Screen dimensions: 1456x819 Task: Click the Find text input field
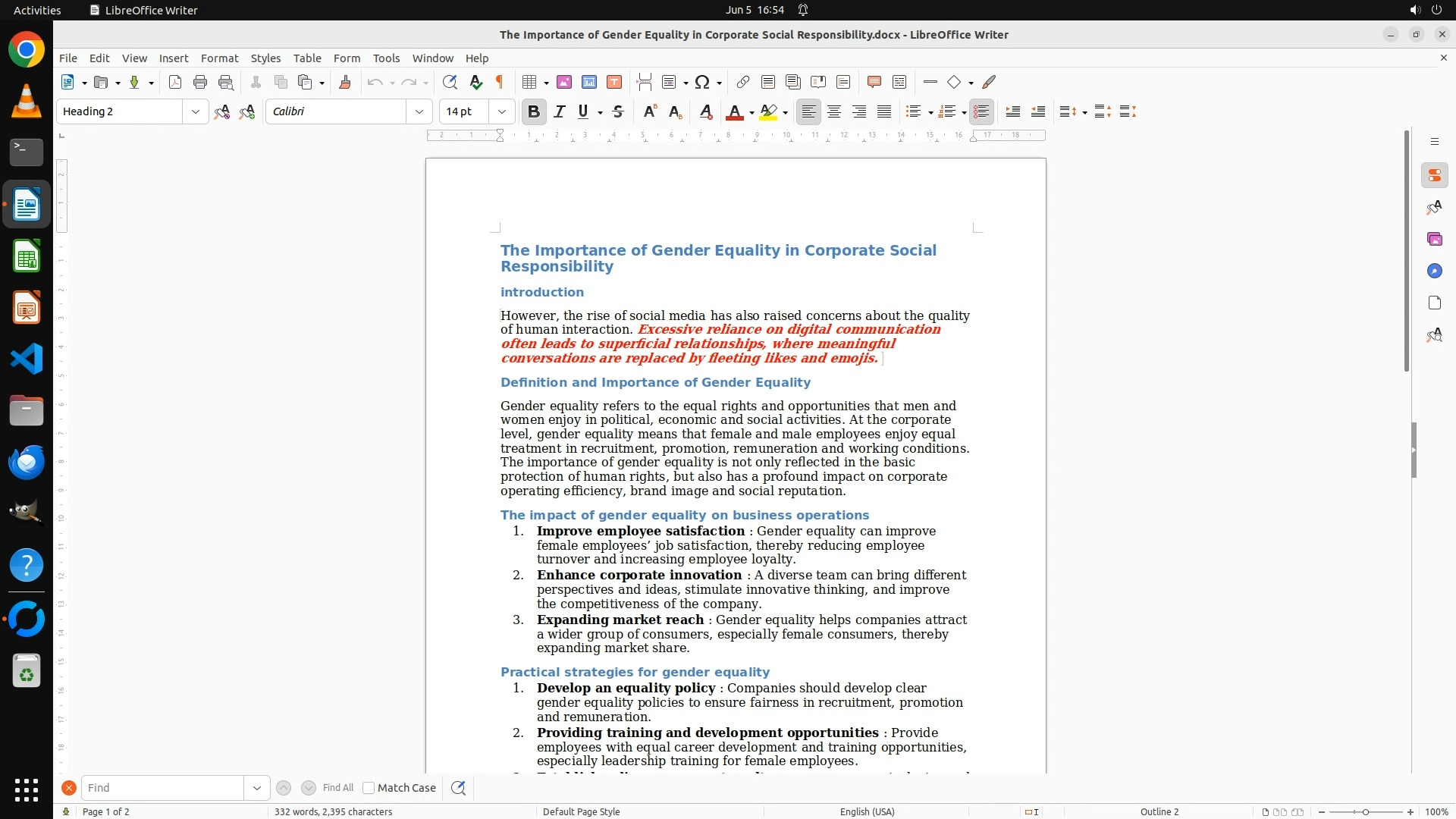pos(162,788)
